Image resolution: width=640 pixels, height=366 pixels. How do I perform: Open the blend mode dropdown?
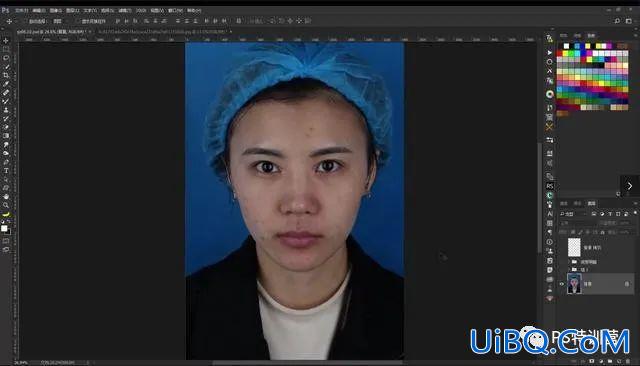pos(578,223)
